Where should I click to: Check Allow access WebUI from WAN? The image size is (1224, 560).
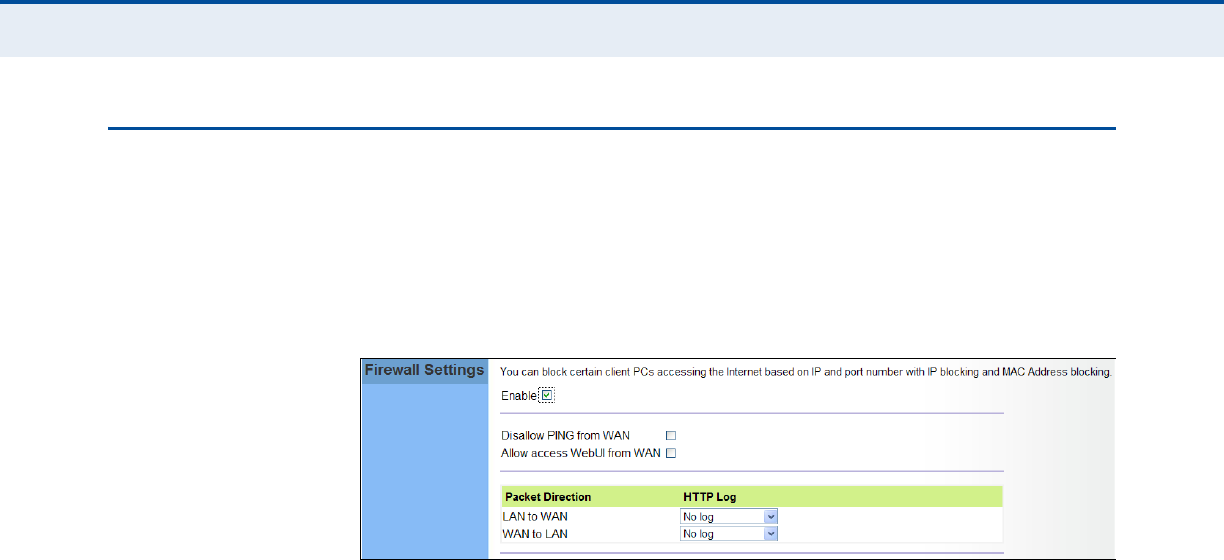(672, 453)
